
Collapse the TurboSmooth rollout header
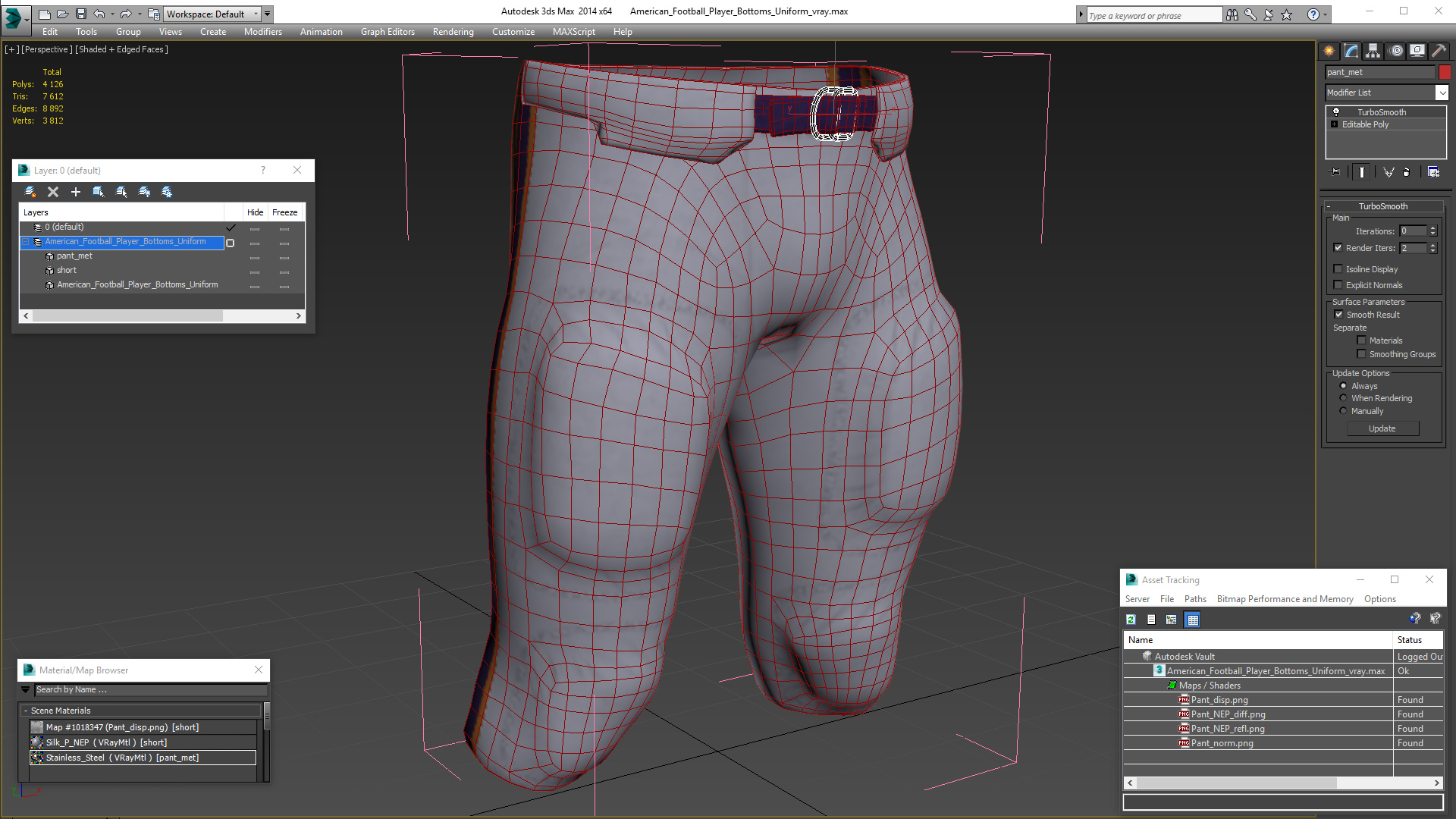click(1383, 206)
